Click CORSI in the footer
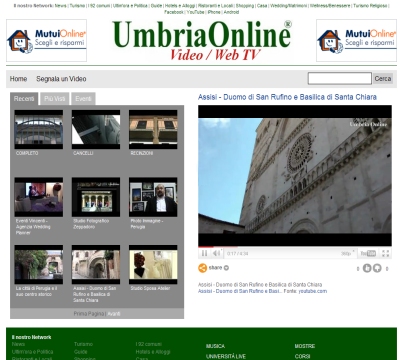Screen dimensions: 405x360 click(302, 356)
